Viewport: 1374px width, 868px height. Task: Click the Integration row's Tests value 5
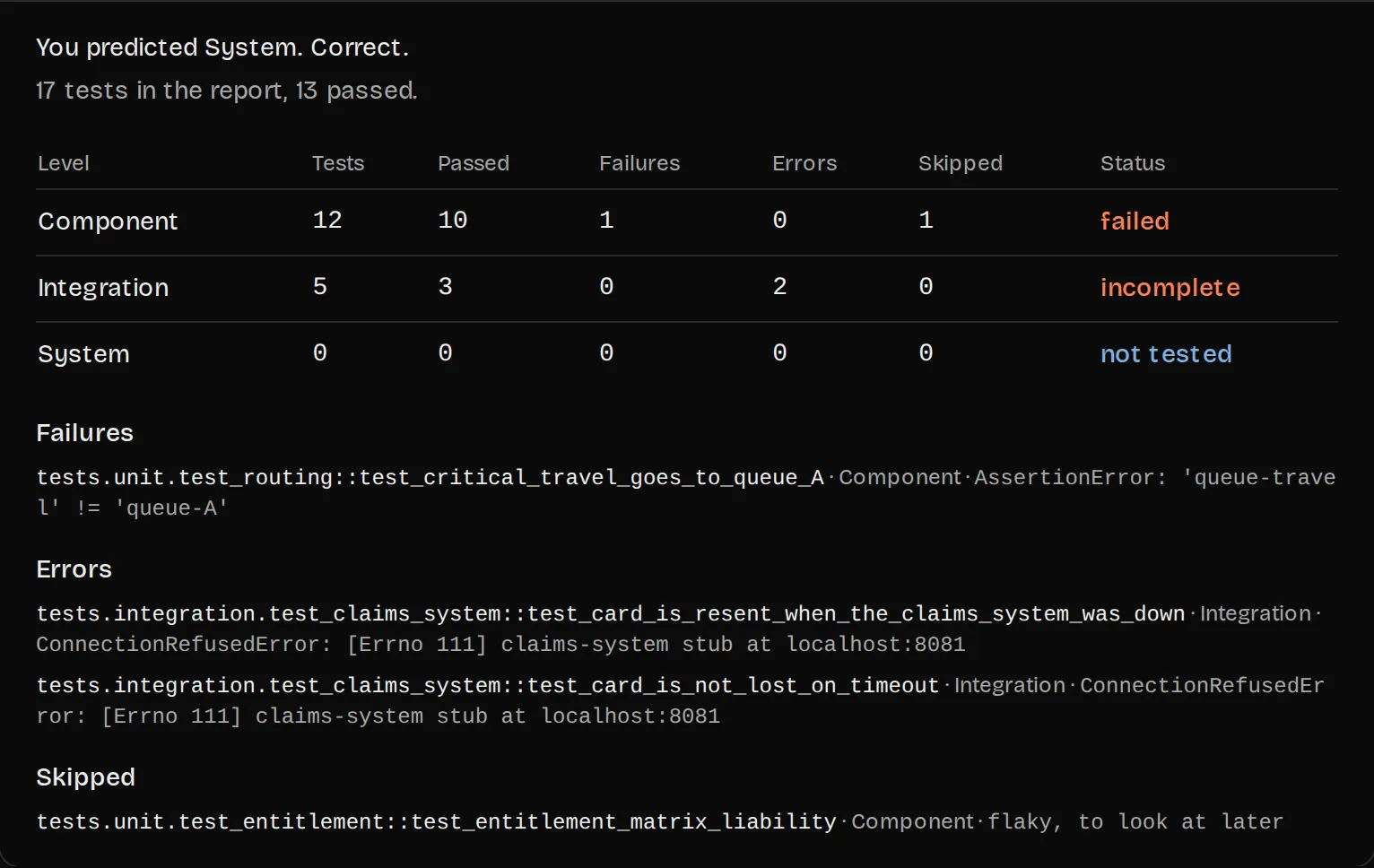coord(320,287)
